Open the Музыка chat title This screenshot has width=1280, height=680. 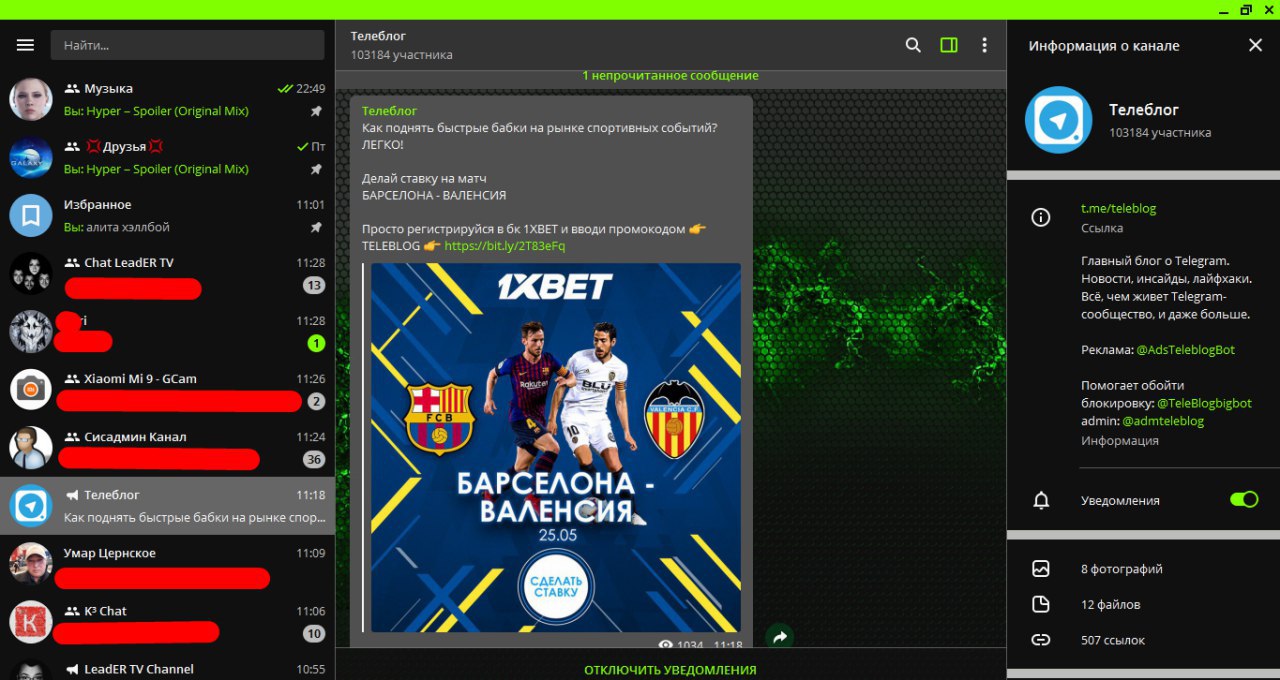click(108, 89)
